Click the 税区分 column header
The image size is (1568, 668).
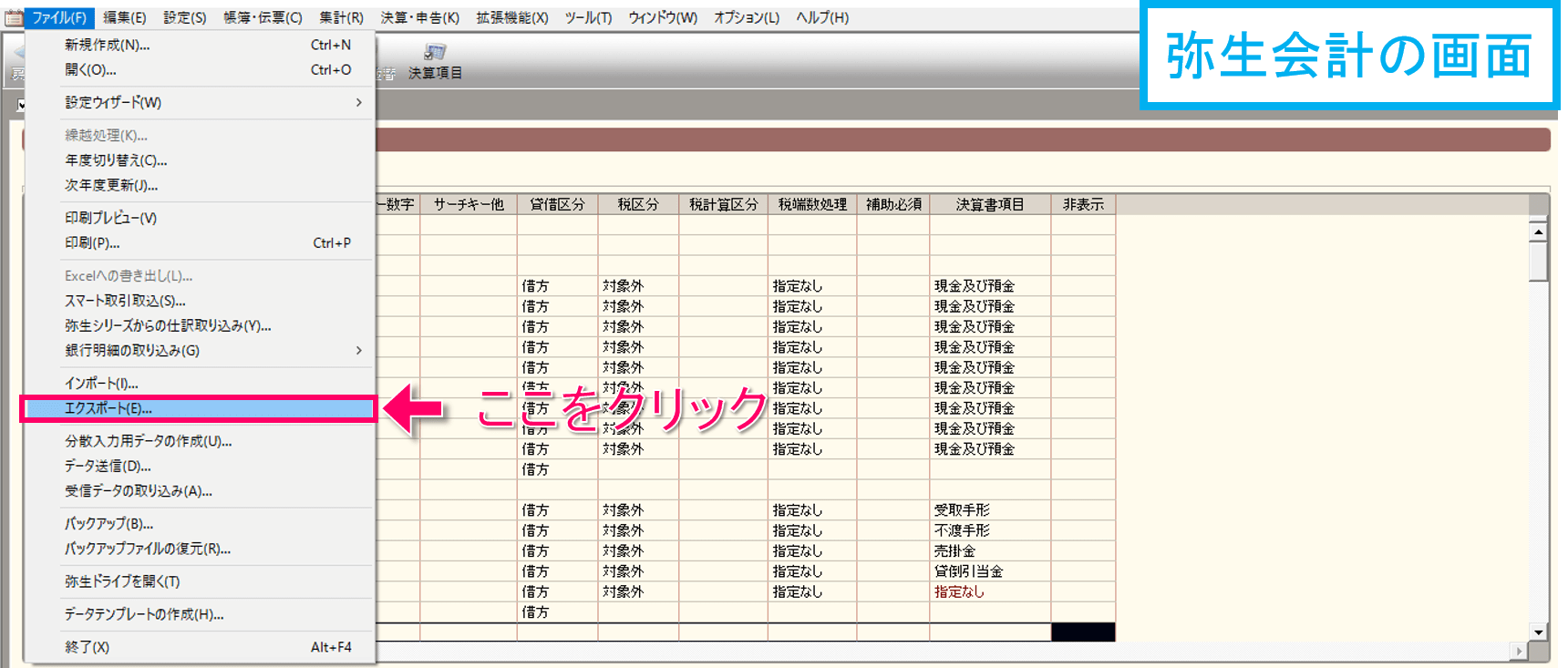638,205
